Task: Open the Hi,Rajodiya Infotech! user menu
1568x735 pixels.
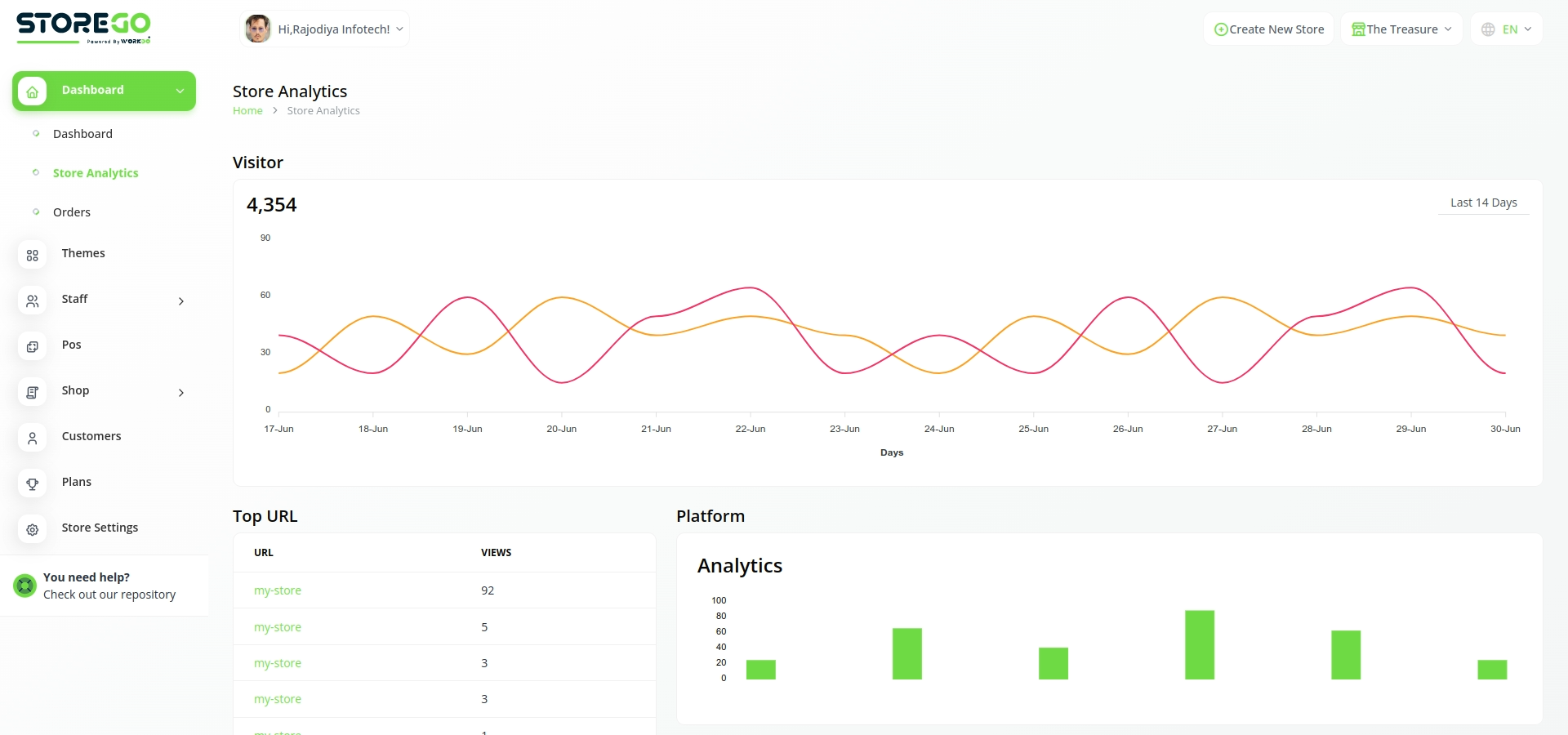Action: click(325, 29)
